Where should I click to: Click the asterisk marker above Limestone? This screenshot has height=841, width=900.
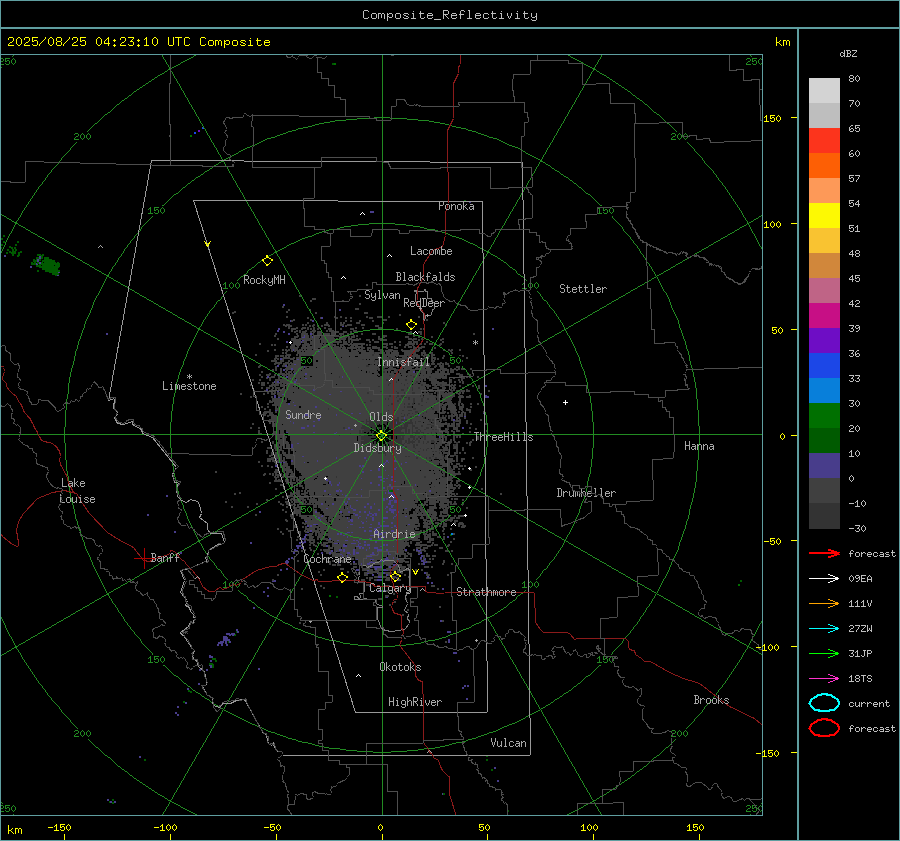click(x=189, y=377)
